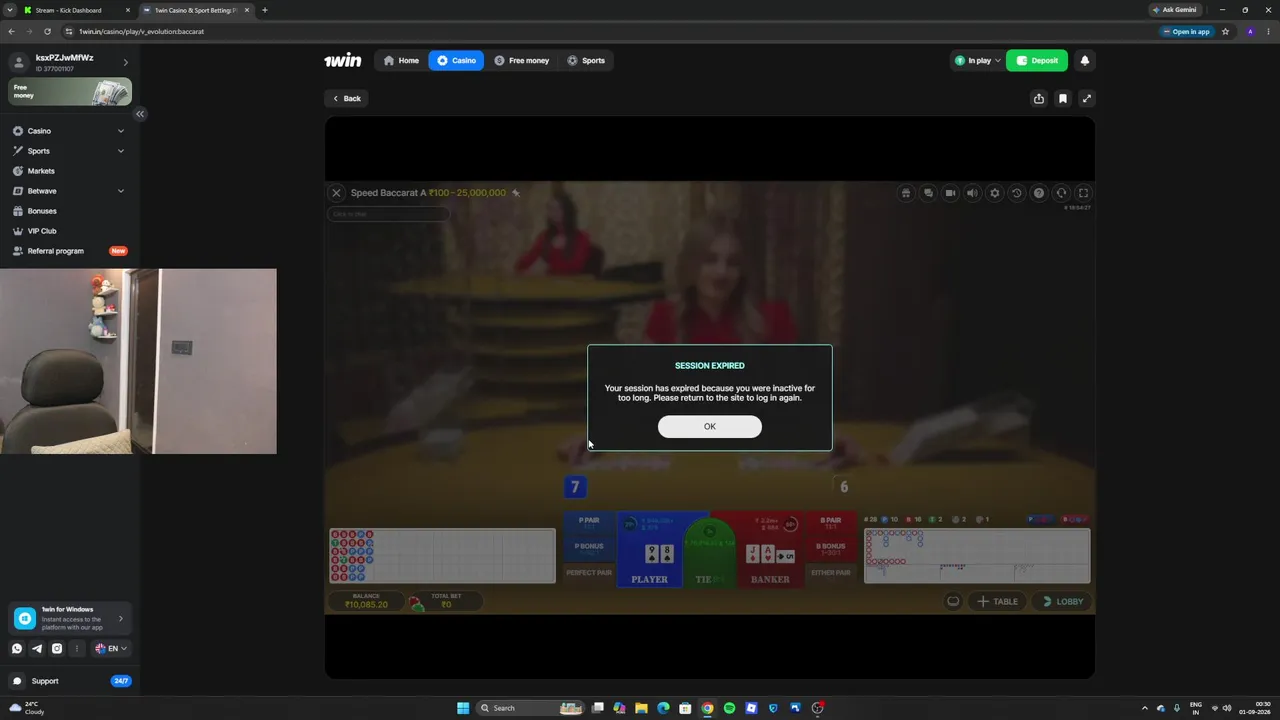Open the Telegram social icon

(x=37, y=648)
